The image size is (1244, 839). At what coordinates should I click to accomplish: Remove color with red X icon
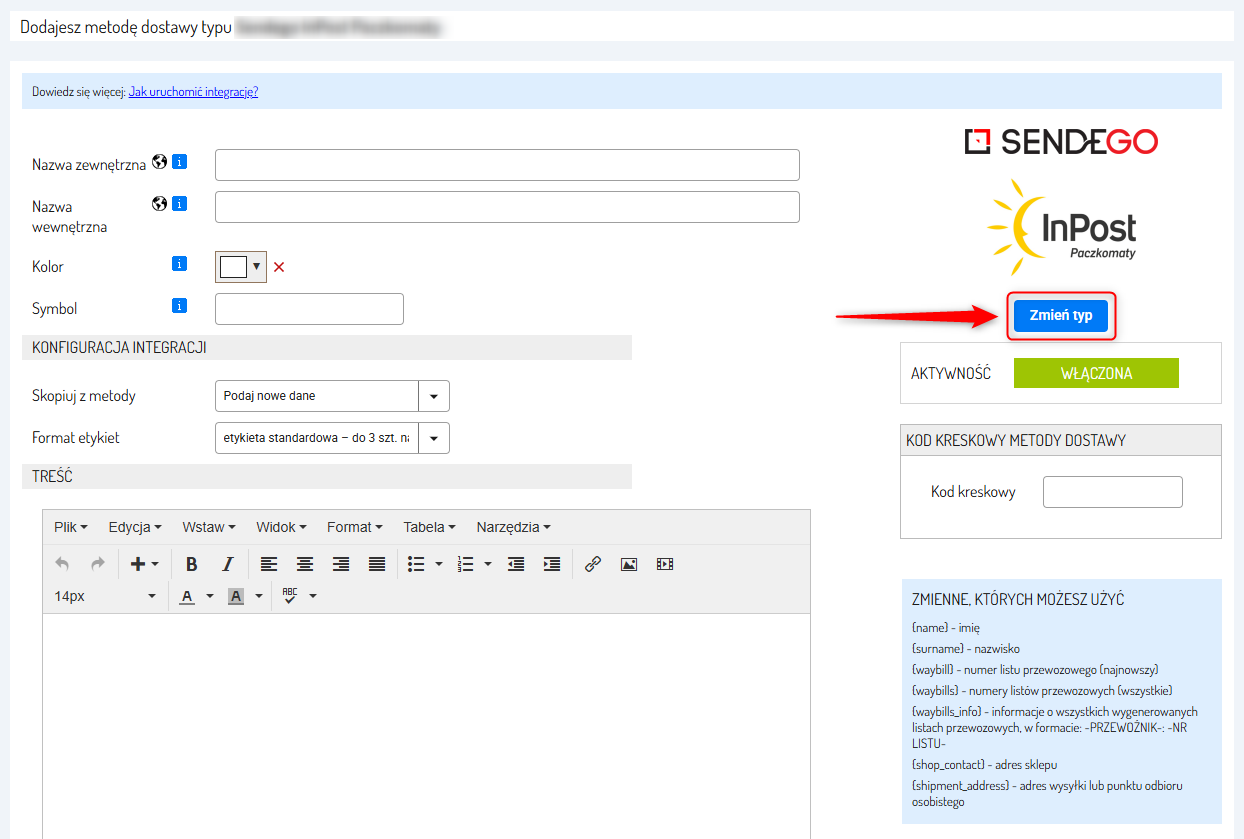(x=279, y=267)
